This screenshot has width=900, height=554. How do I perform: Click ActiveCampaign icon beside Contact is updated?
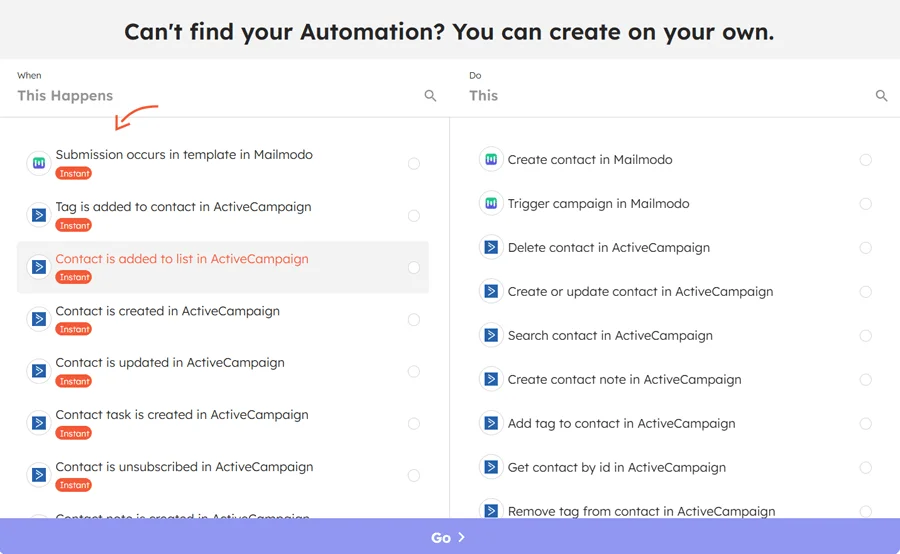pyautogui.click(x=38, y=371)
